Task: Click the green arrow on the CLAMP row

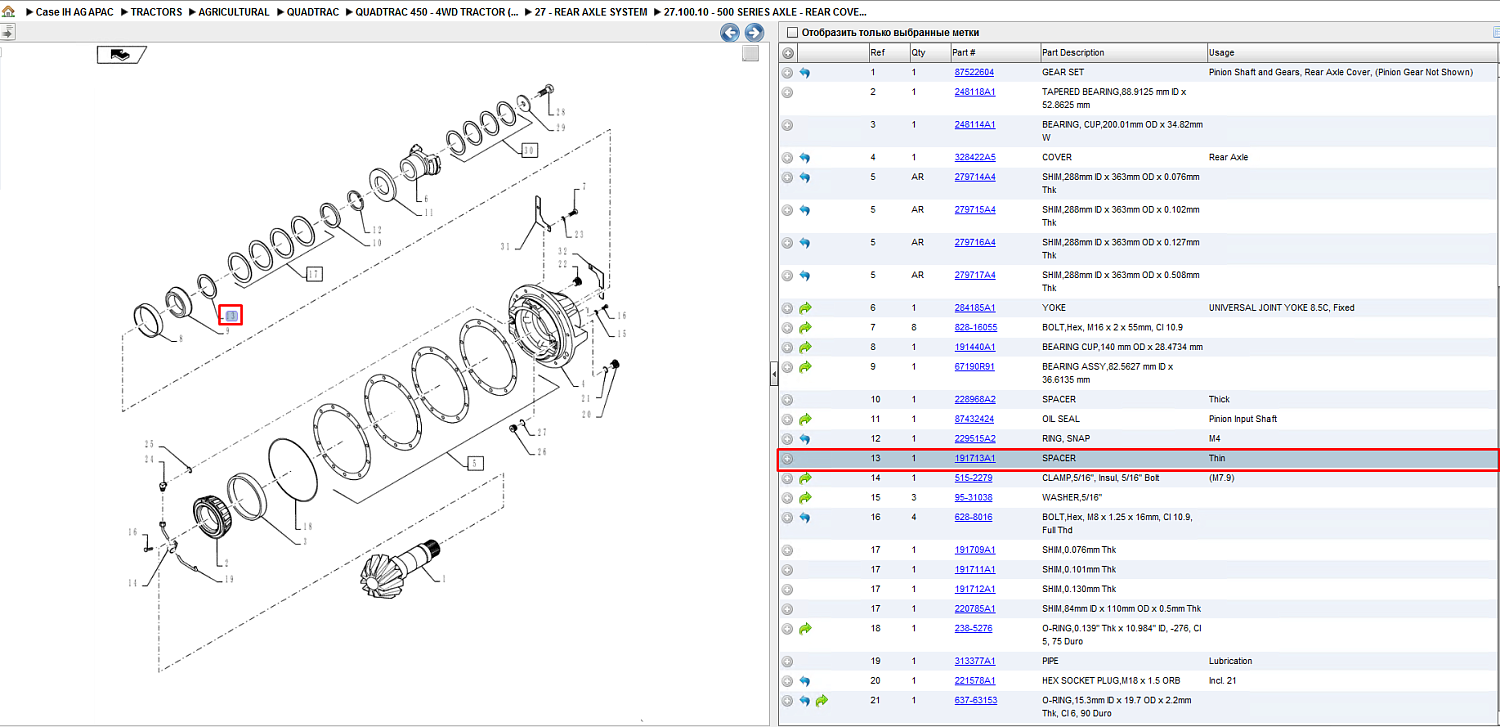Action: pos(805,478)
